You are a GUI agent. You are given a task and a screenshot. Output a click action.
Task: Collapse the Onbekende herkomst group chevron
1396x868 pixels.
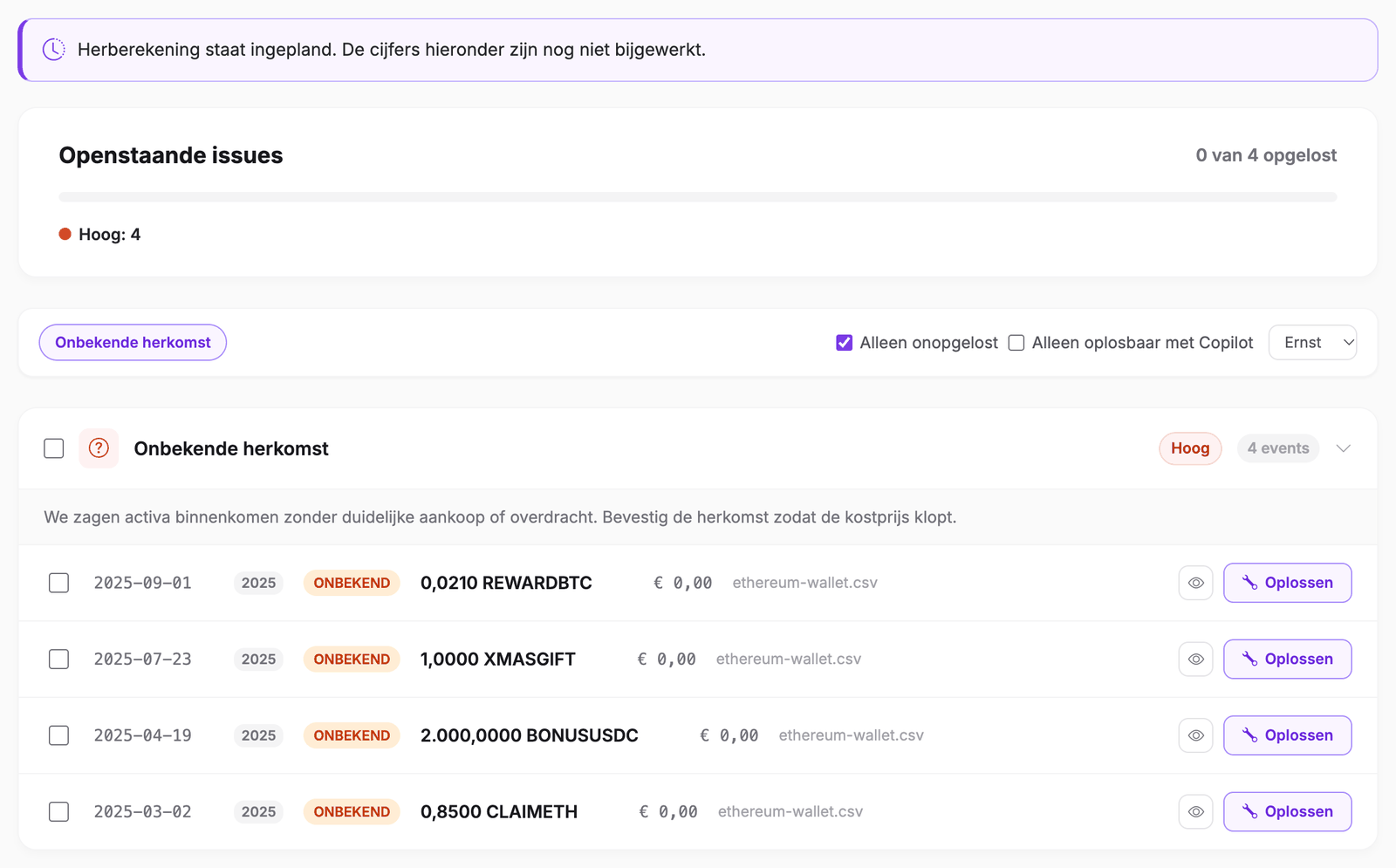1344,448
